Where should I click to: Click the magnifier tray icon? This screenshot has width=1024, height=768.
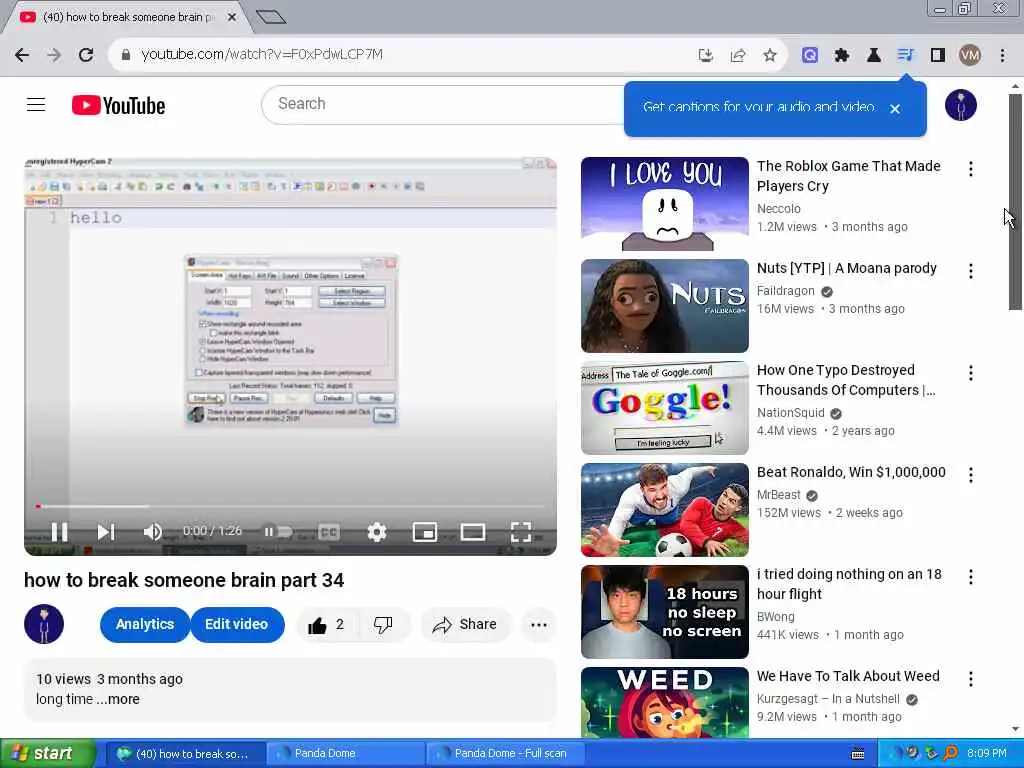point(951,754)
